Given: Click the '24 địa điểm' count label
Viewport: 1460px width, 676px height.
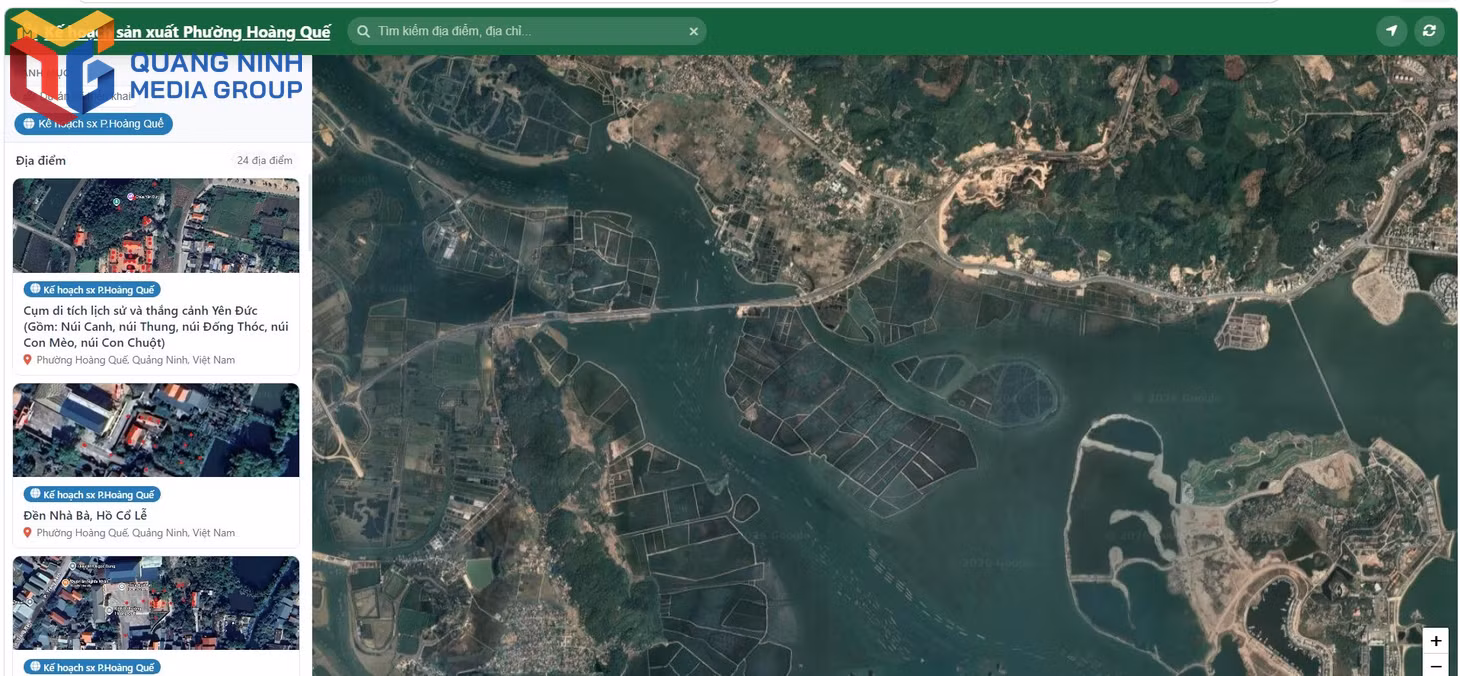Looking at the screenshot, I should coord(265,160).
